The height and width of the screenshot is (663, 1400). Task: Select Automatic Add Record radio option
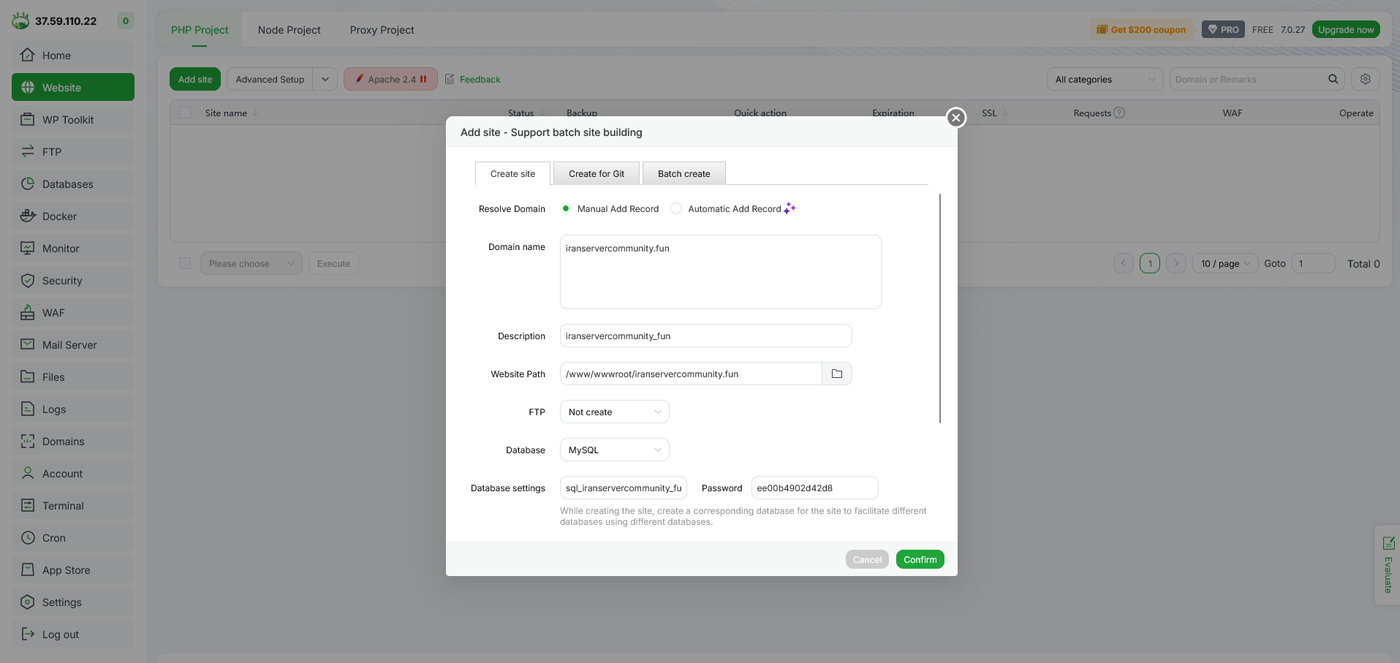(x=676, y=209)
